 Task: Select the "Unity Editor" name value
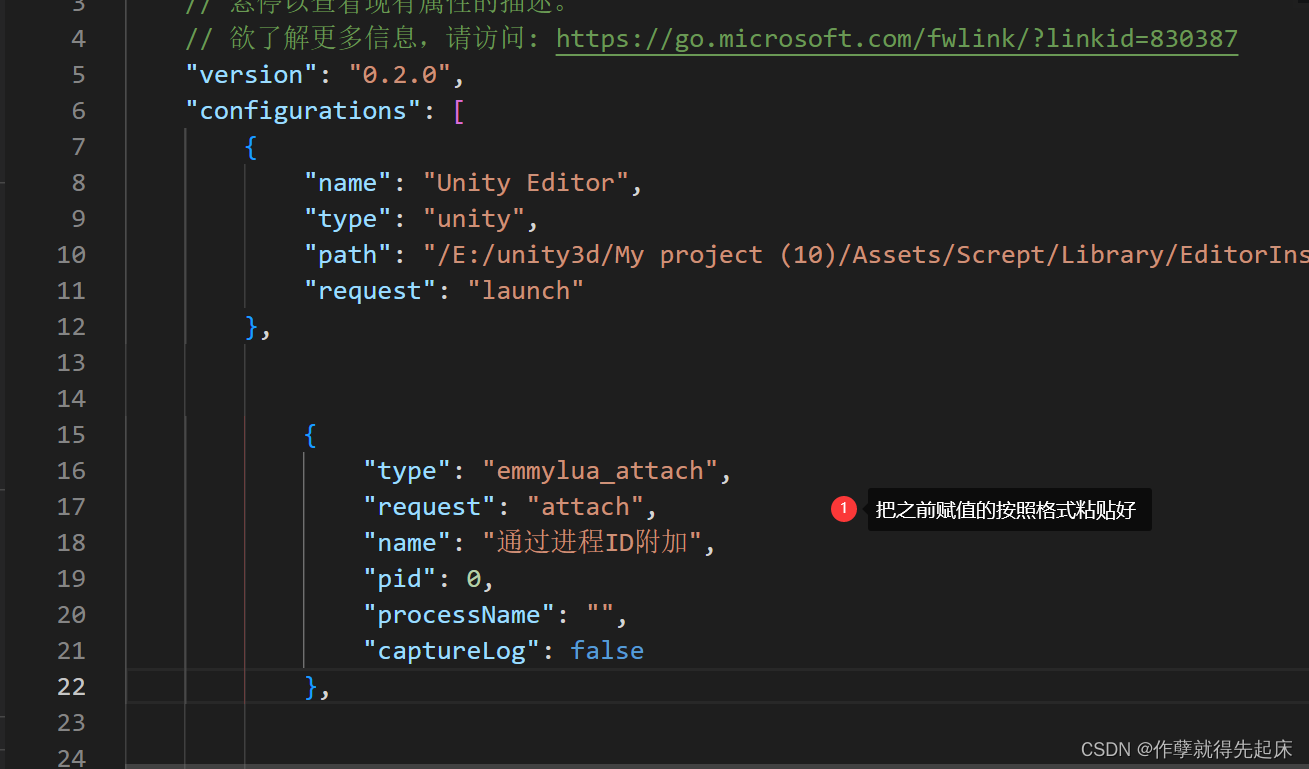[x=527, y=182]
